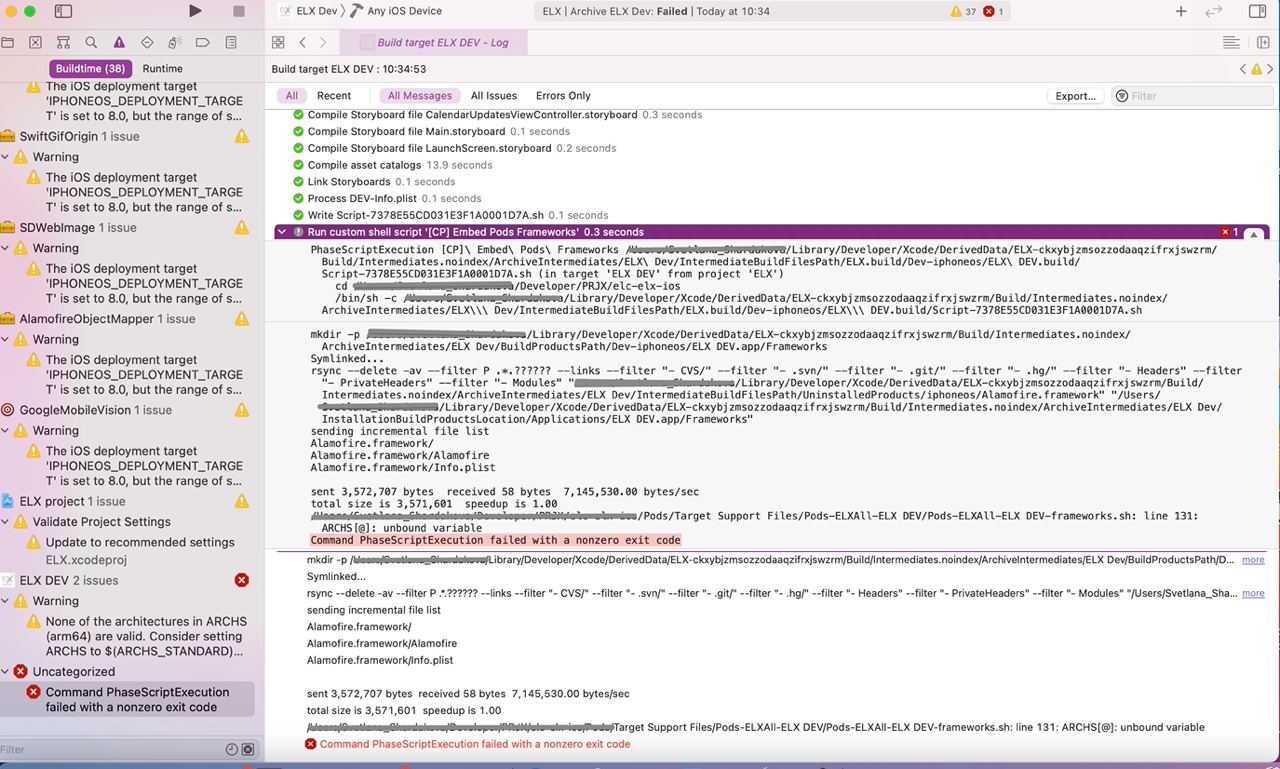Select the architectures ARCHS warning issue

click(139, 636)
